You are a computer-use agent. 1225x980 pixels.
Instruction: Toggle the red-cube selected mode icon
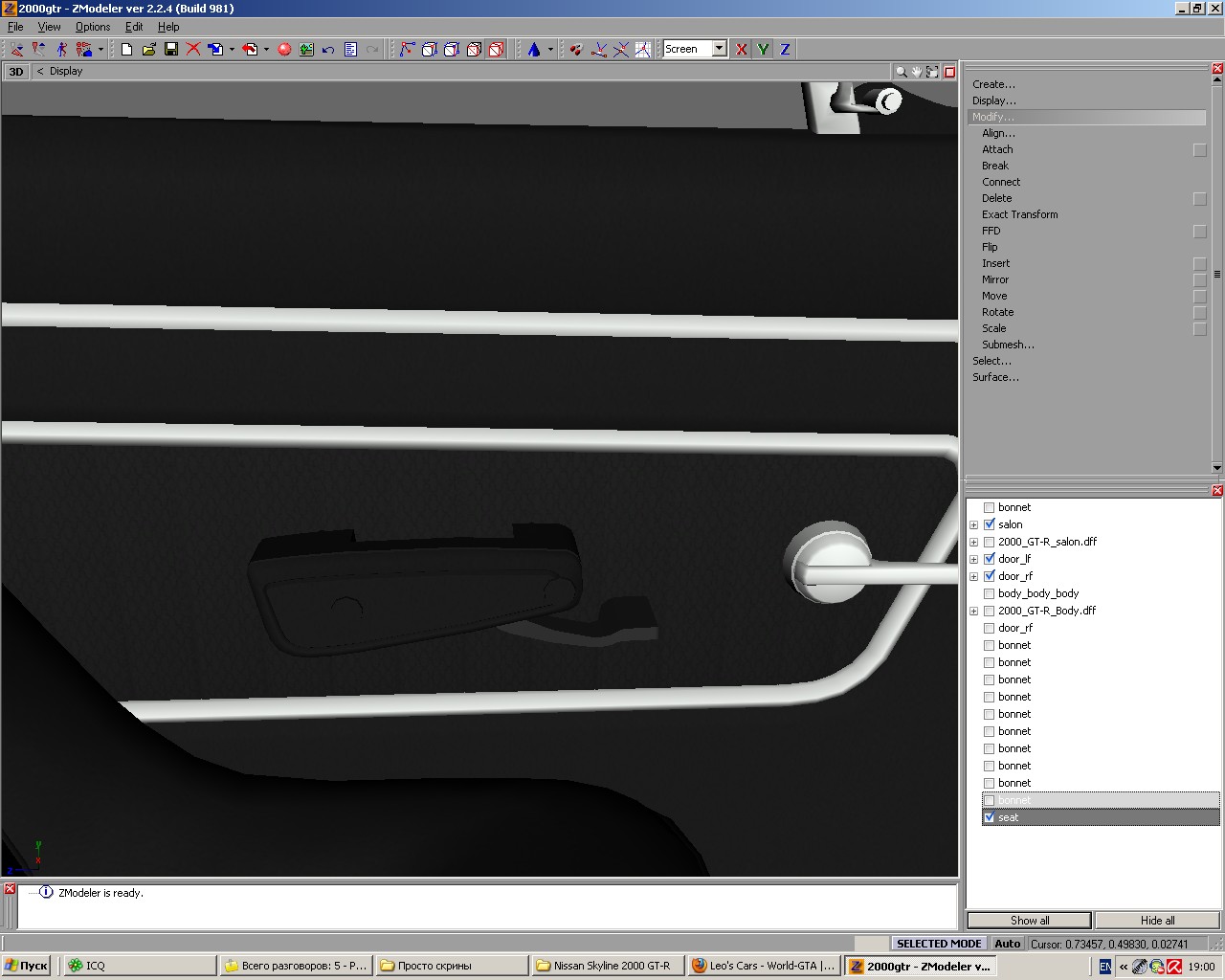[x=496, y=49]
